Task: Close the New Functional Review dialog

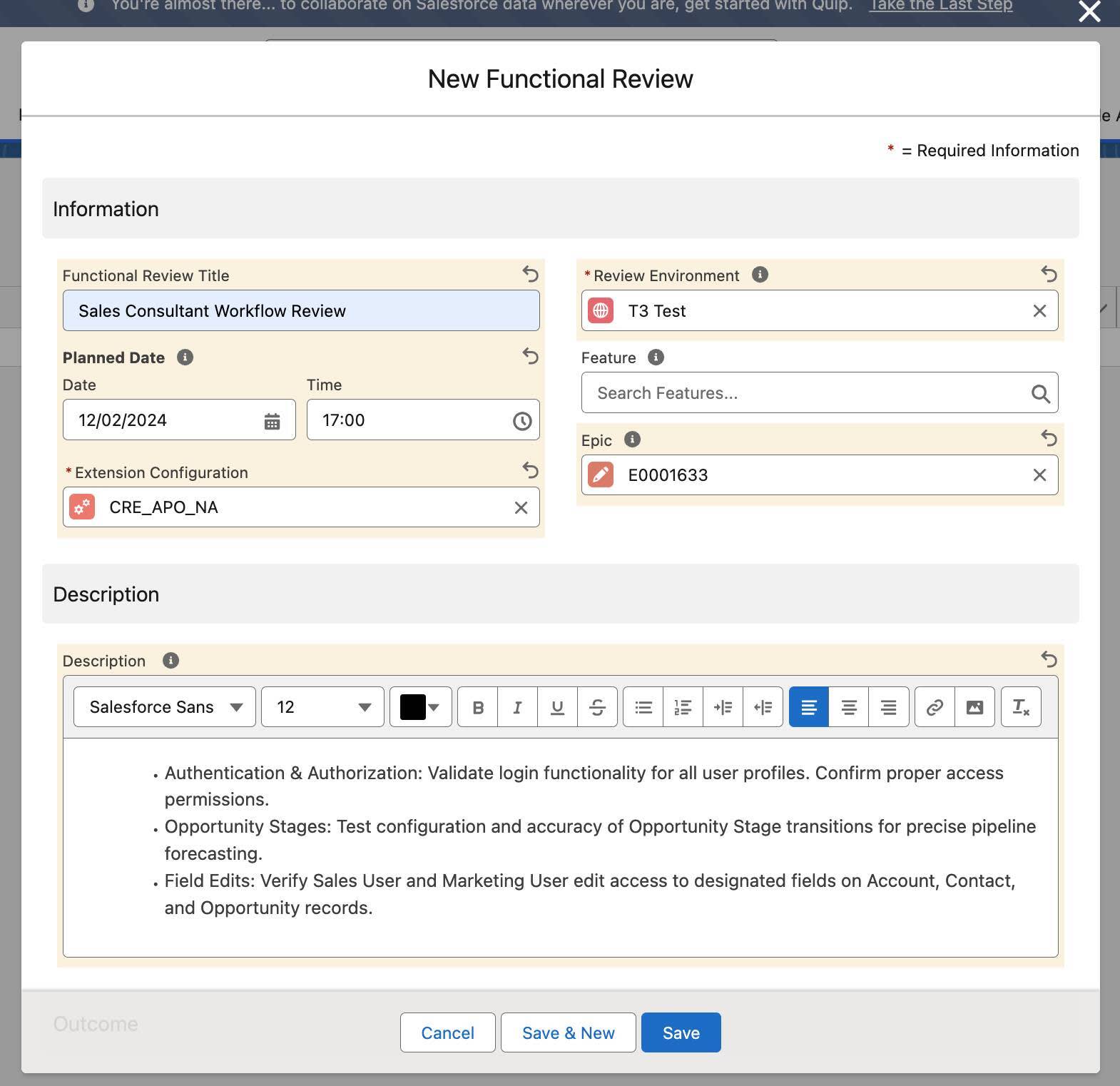Action: [x=1089, y=11]
